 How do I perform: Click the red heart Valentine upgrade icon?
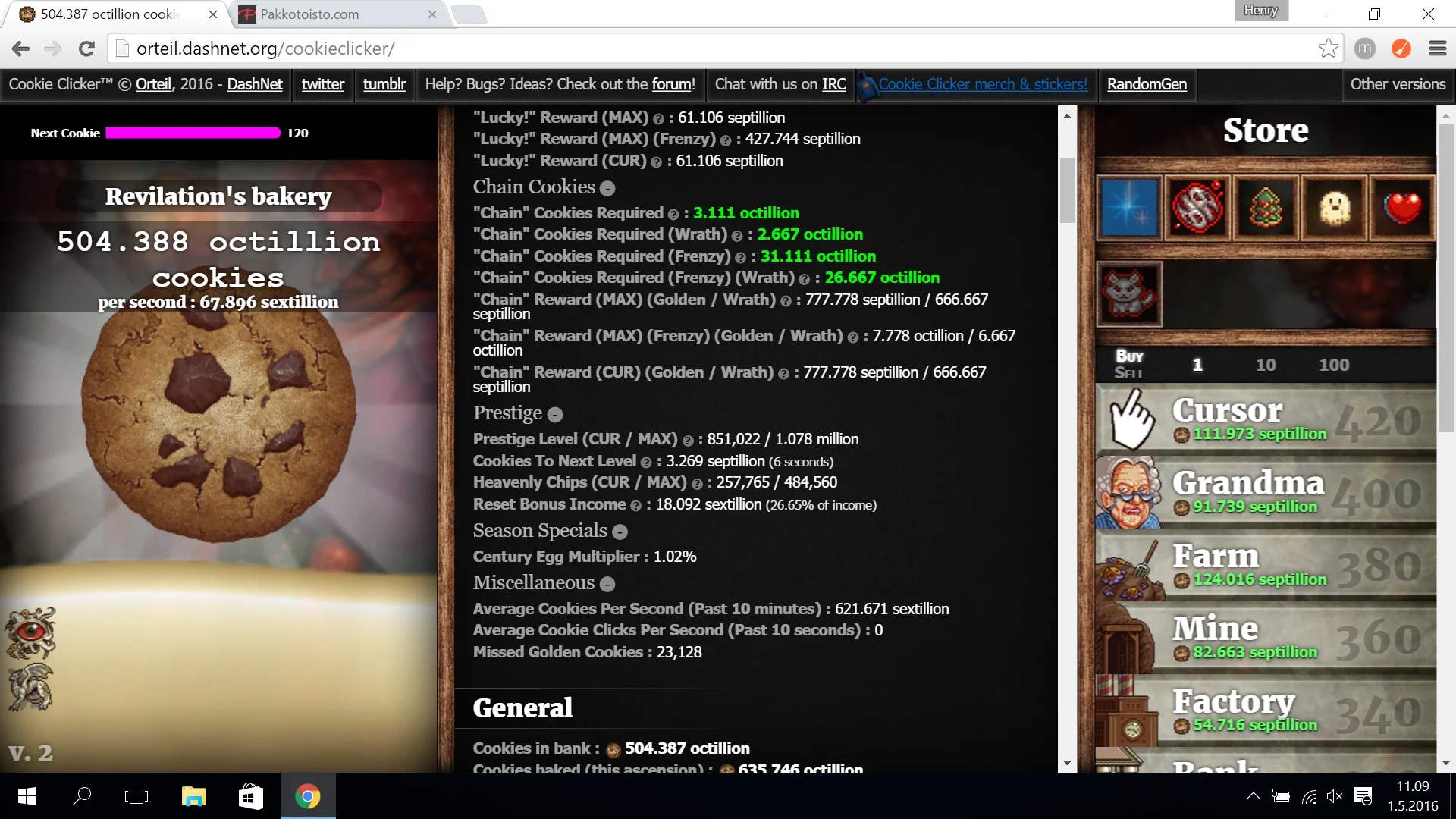coord(1402,207)
